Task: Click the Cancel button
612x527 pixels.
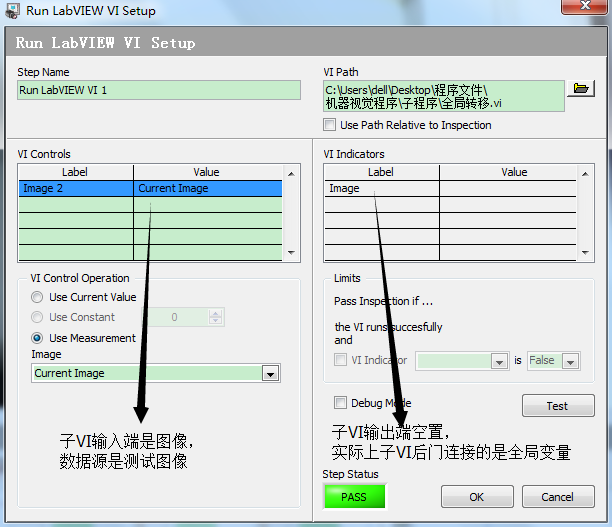Action: coord(557,497)
